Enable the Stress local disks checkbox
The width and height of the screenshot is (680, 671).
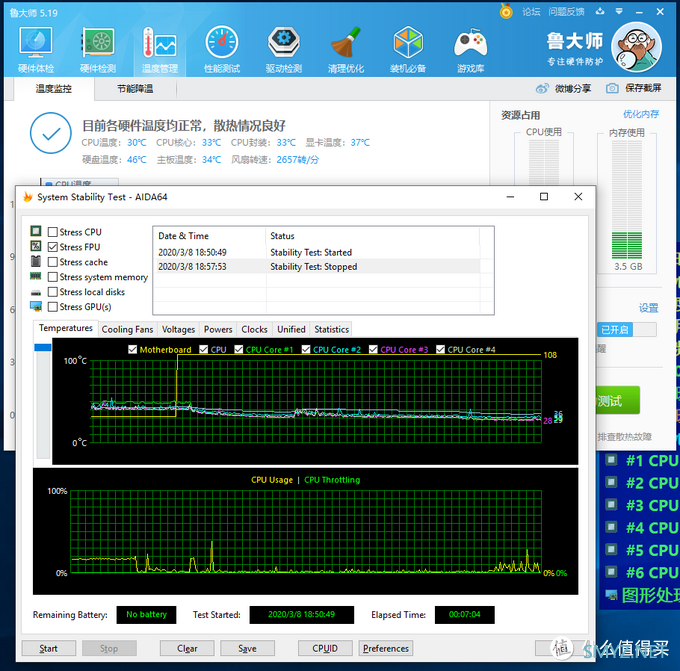(x=53, y=292)
